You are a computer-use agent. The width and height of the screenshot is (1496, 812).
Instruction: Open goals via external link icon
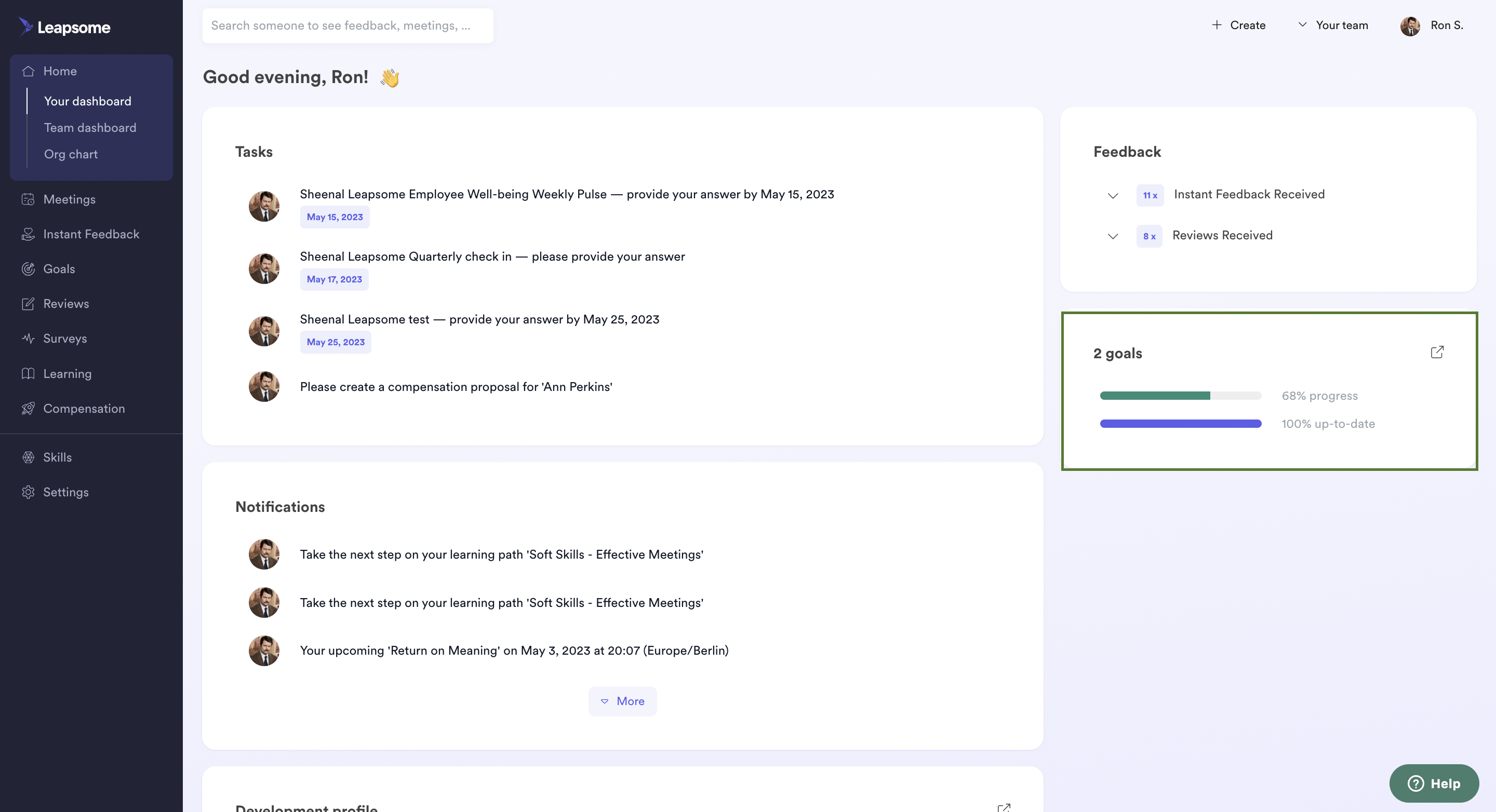click(x=1437, y=353)
